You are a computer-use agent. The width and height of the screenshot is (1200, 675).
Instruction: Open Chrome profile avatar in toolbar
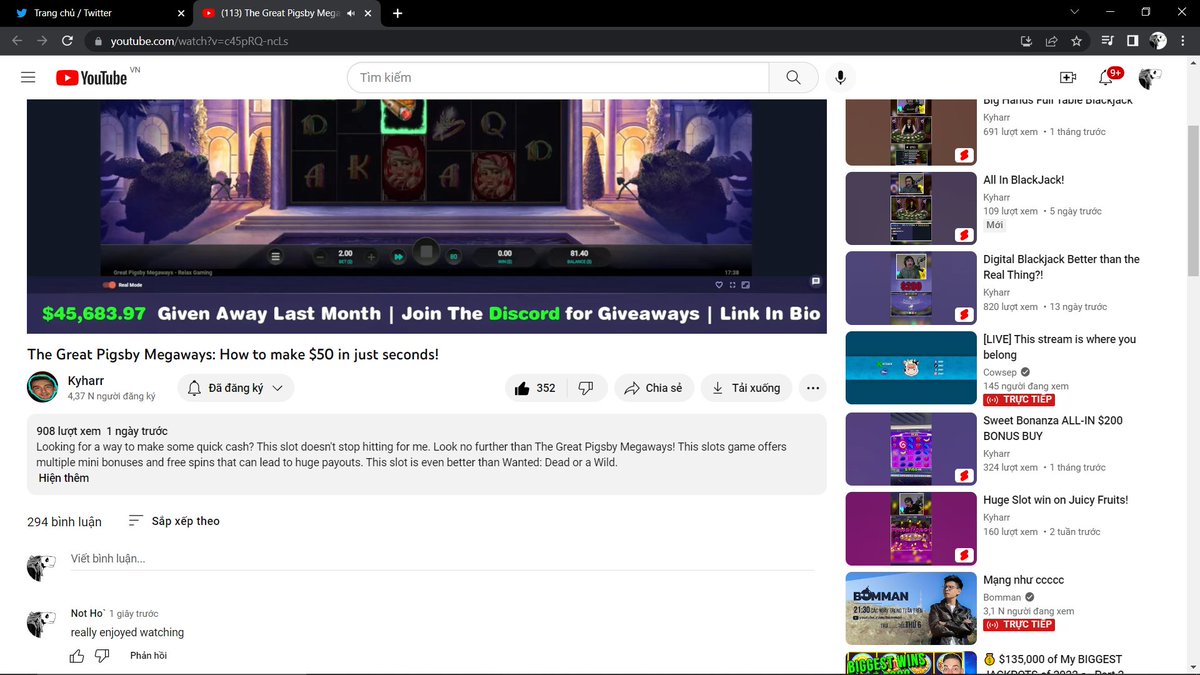click(x=1158, y=41)
